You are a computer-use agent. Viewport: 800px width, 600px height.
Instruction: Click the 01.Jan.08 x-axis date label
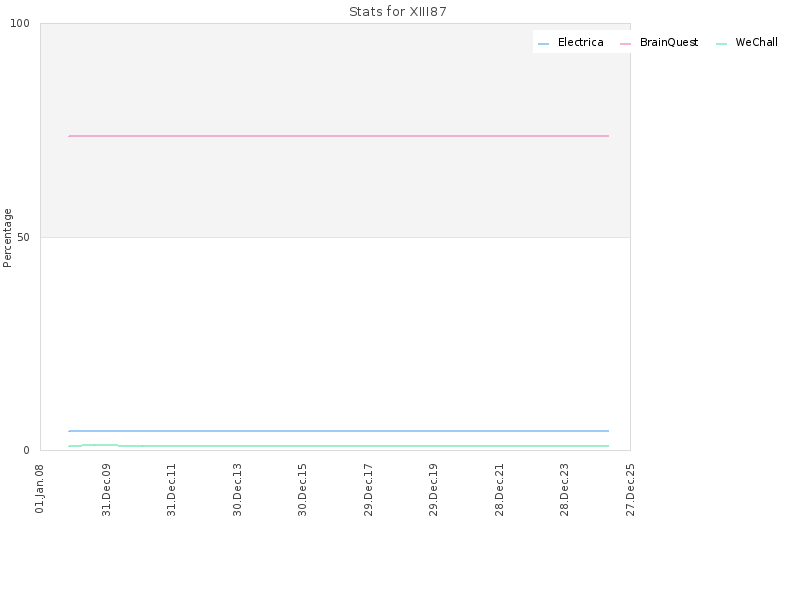pos(39,489)
